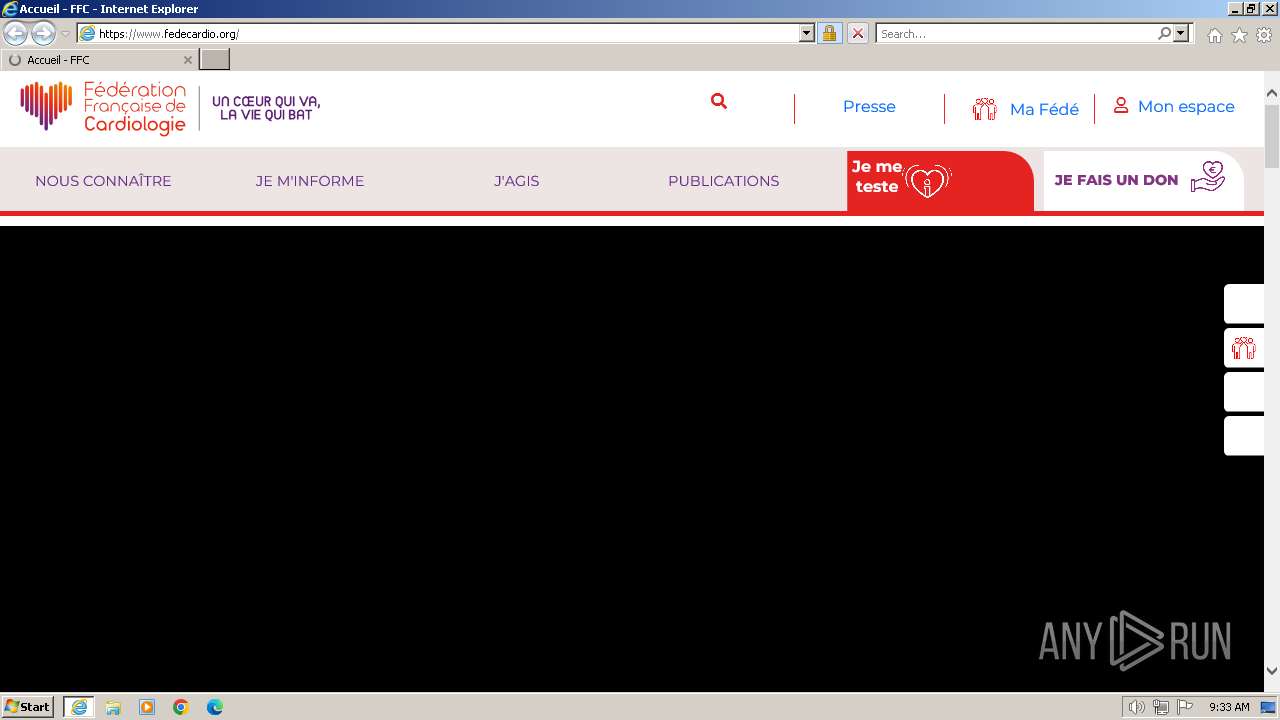Click the Show desktop button
The height and width of the screenshot is (720, 1280).
click(1269, 707)
